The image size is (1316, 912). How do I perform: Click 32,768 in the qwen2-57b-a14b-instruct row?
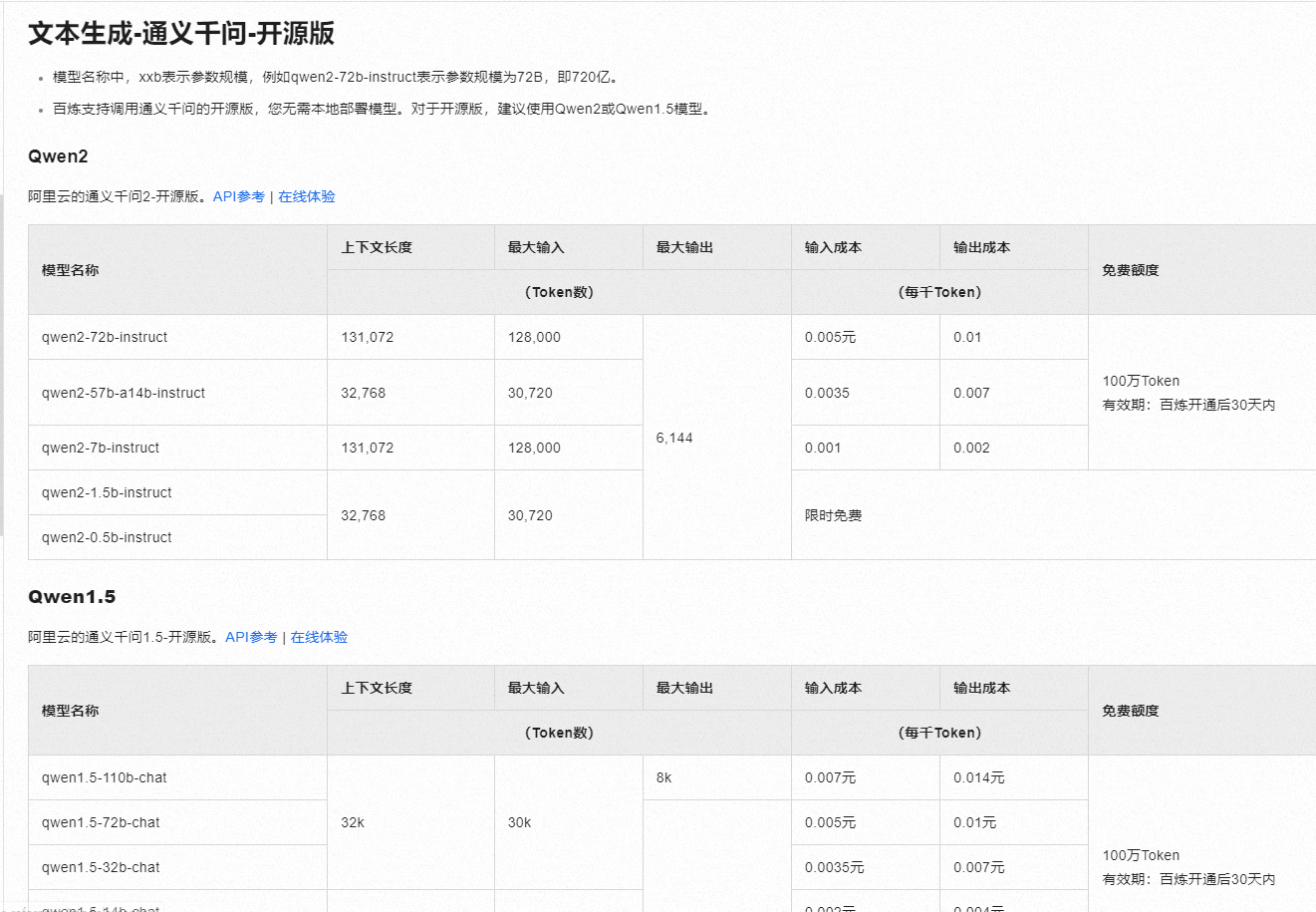pyautogui.click(x=364, y=393)
